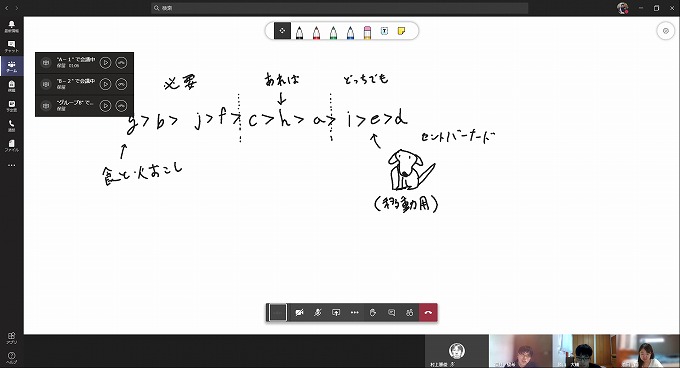Hang up the call
Viewport: 680px width, 368px height.
428,313
